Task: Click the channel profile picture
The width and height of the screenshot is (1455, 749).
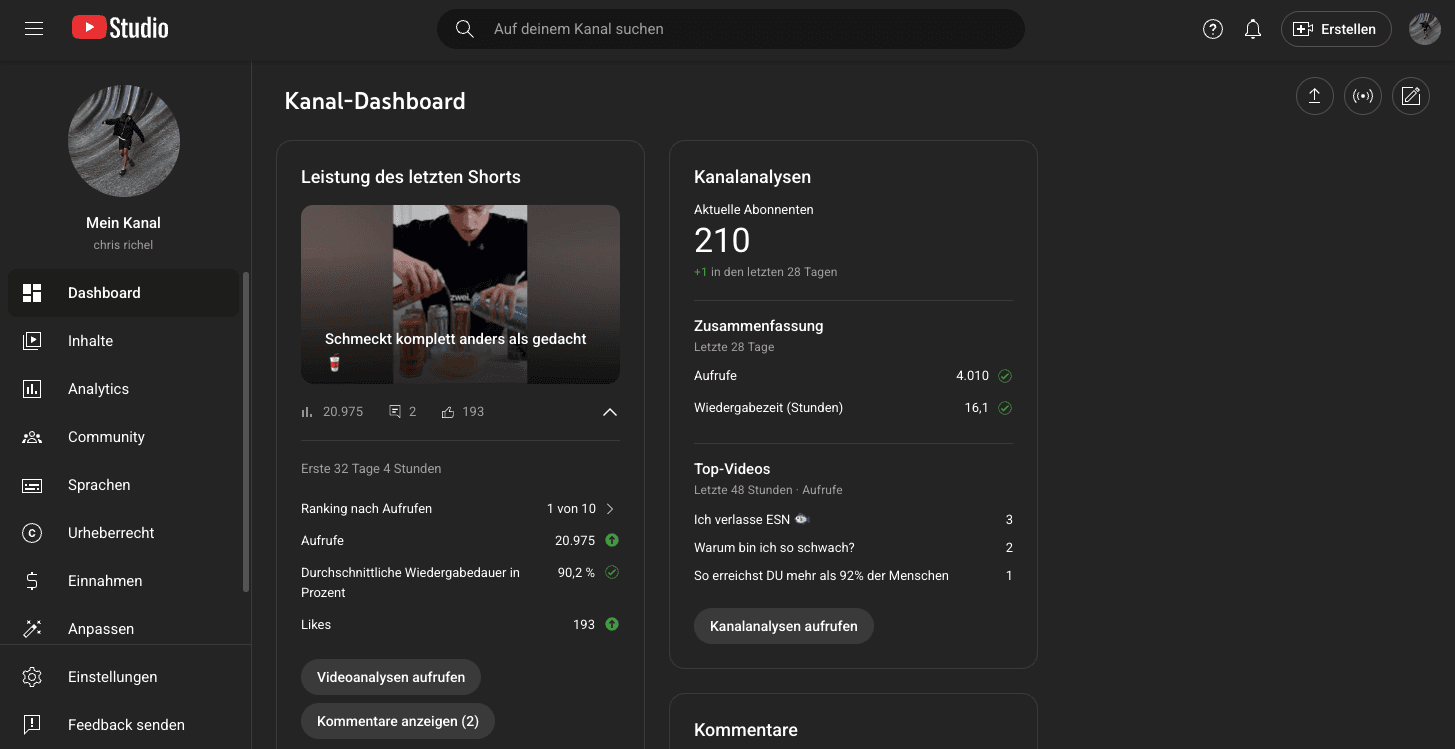Action: pyautogui.click(x=124, y=140)
